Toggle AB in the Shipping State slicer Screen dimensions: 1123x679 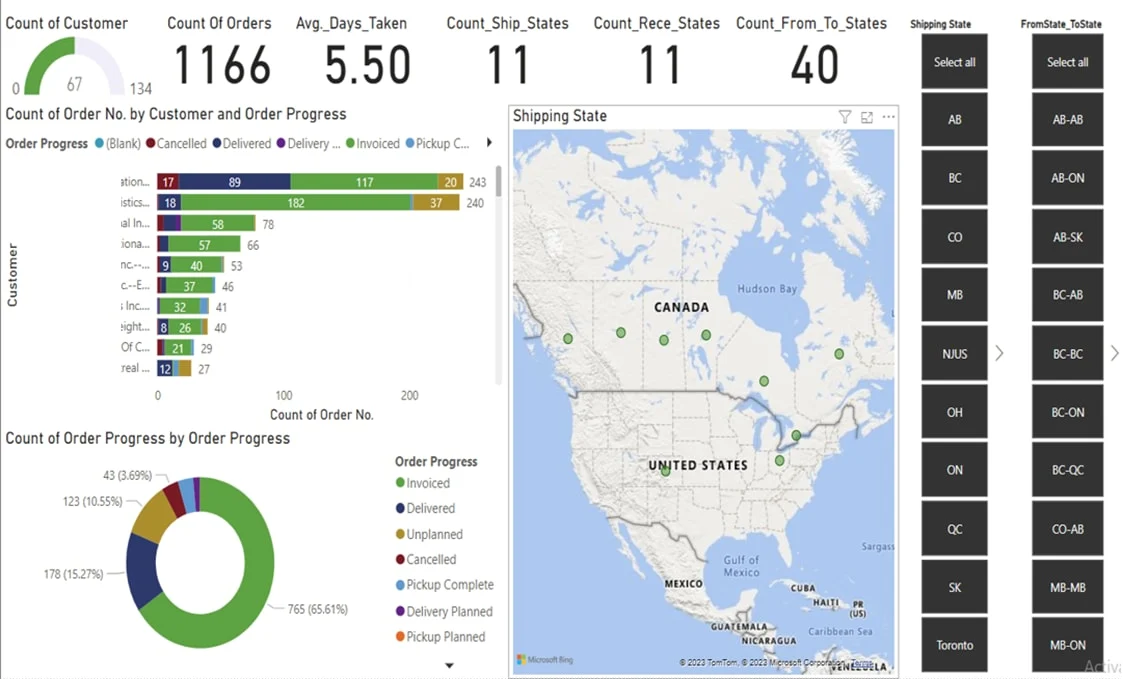(x=953, y=119)
